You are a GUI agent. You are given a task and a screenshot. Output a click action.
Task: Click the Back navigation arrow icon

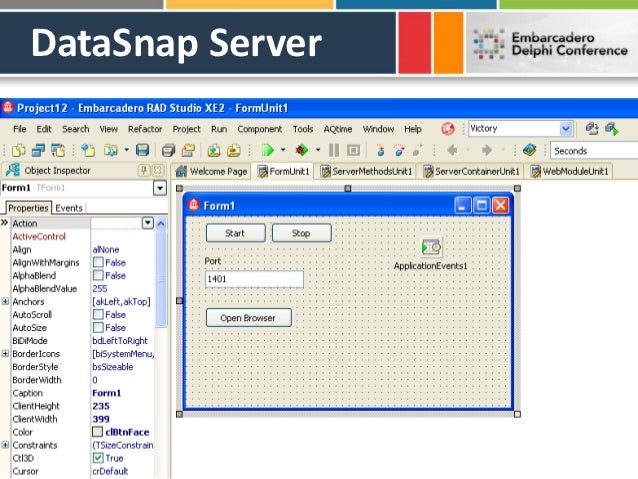(x=452, y=151)
